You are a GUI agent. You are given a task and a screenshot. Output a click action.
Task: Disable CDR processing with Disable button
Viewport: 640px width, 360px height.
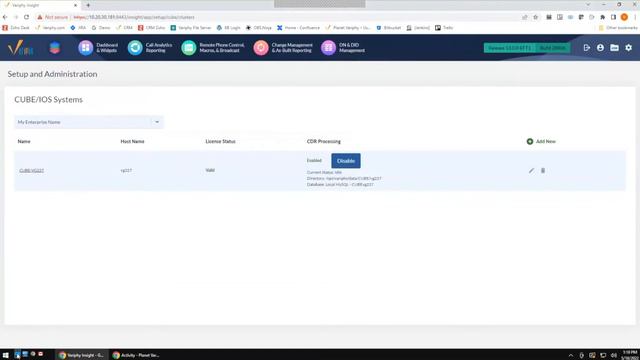click(346, 161)
